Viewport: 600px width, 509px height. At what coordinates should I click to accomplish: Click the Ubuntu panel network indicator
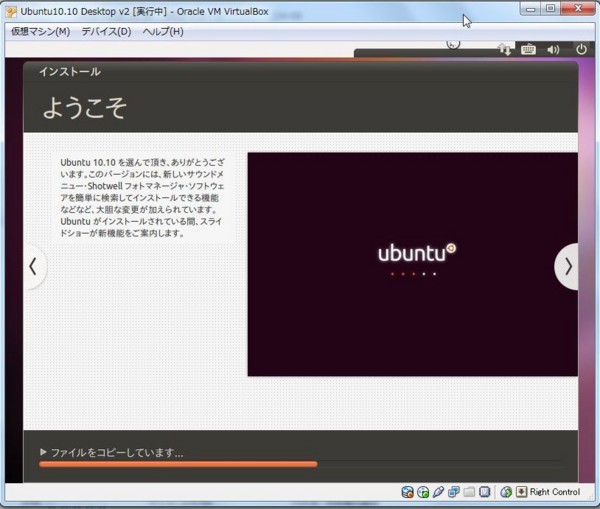coord(504,50)
